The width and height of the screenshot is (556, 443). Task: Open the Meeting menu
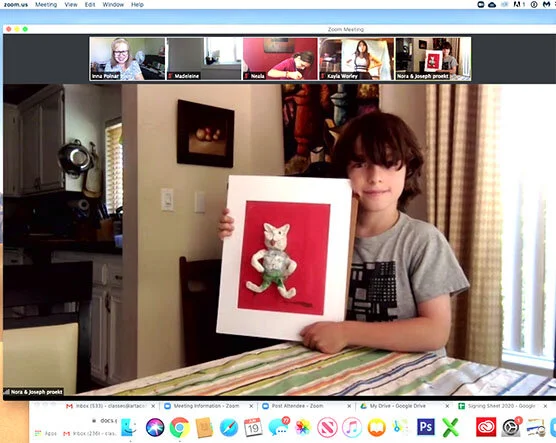(46, 5)
